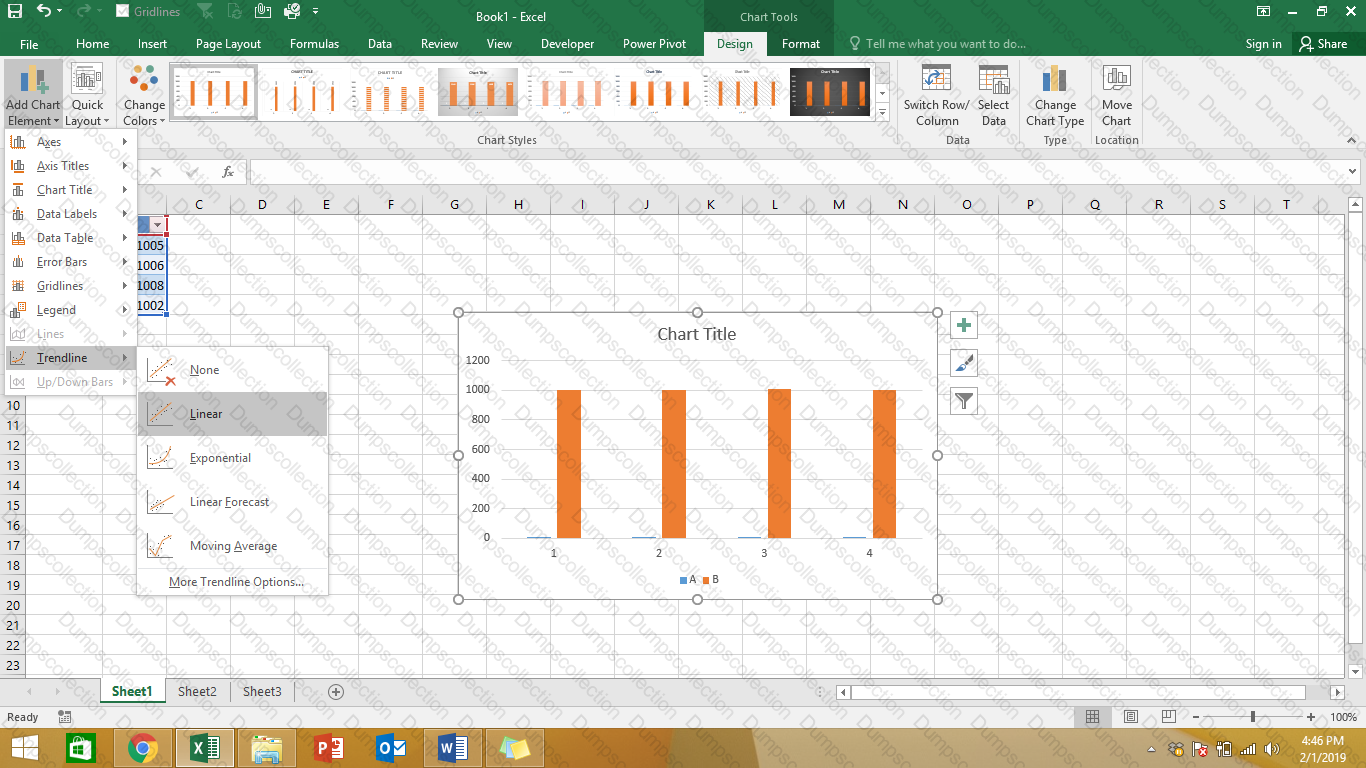Screen dimensions: 1366x768
Task: Click the Move Chart icon
Action: click(1116, 80)
